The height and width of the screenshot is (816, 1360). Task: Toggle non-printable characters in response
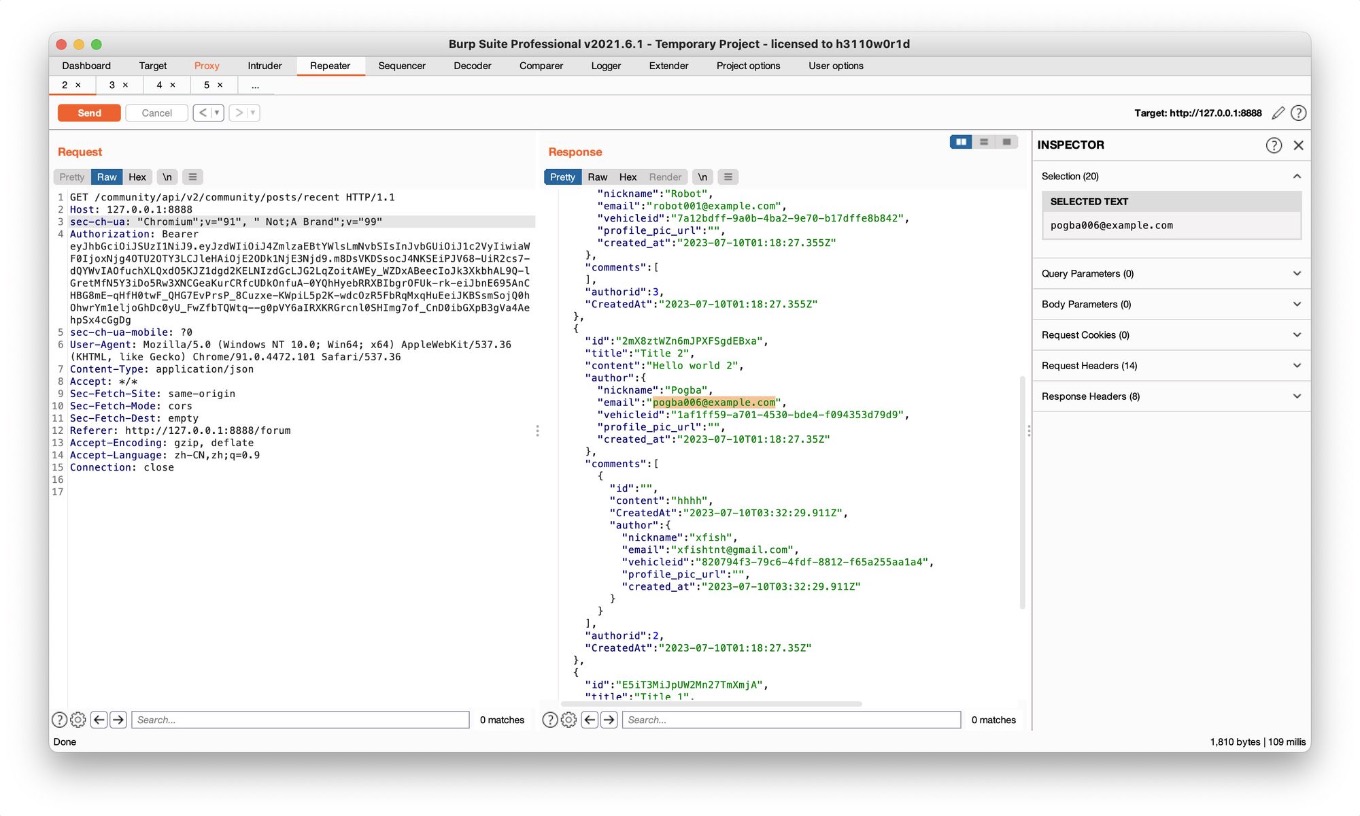click(702, 177)
